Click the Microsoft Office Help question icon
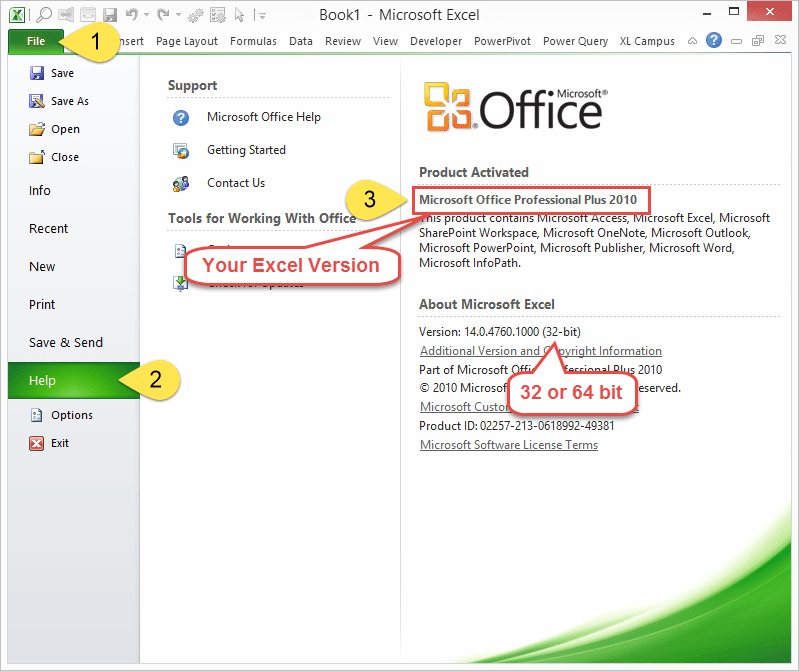 (181, 117)
